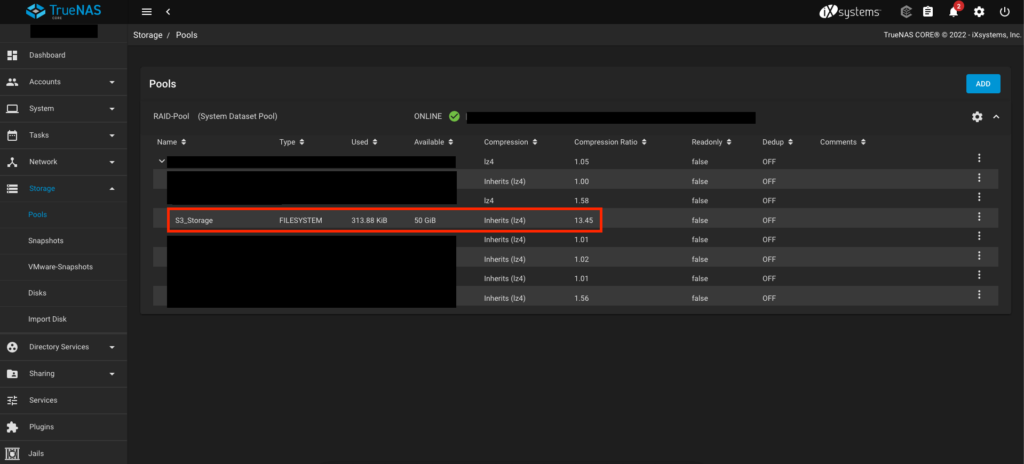Viewport: 1024px width, 464px height.
Task: Open actions menu for 1.58 ratio row
Action: (x=979, y=197)
